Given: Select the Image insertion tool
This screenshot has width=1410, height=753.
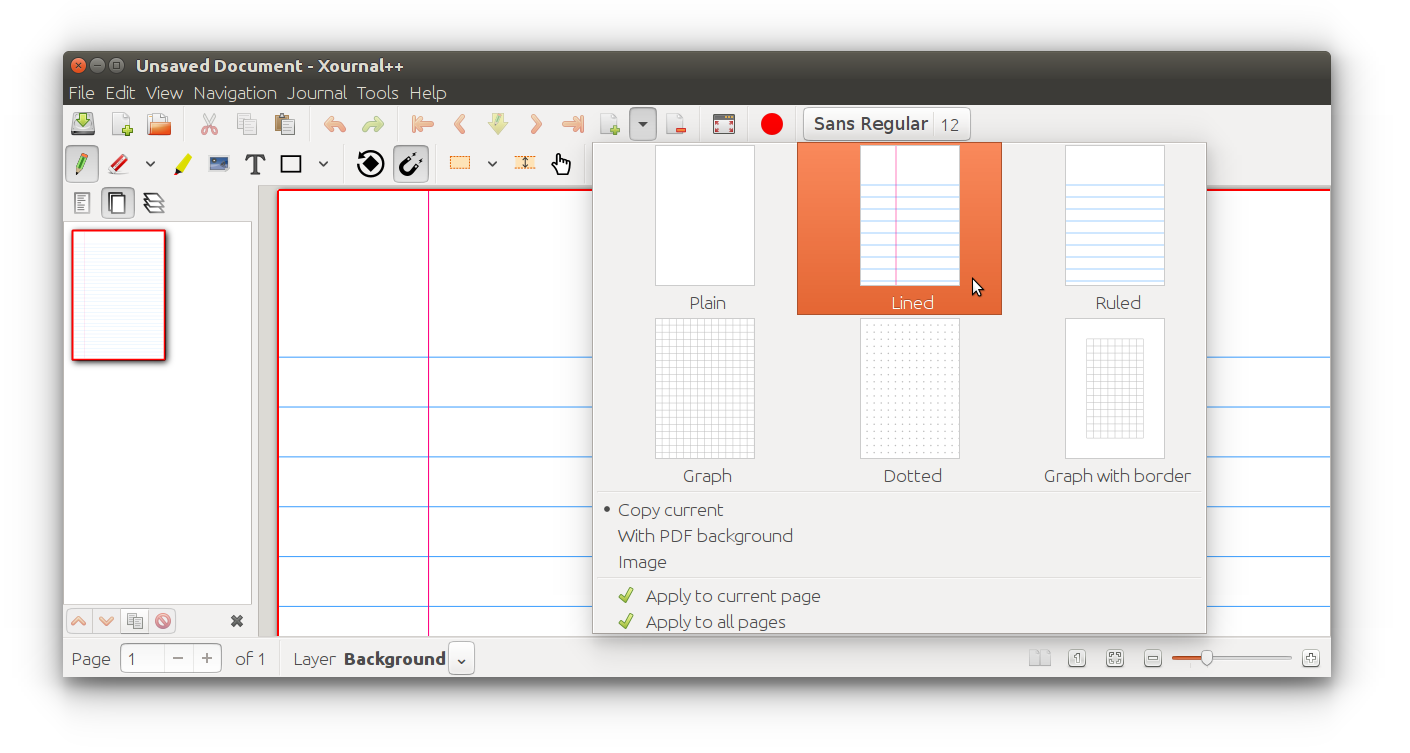Looking at the screenshot, I should point(218,163).
